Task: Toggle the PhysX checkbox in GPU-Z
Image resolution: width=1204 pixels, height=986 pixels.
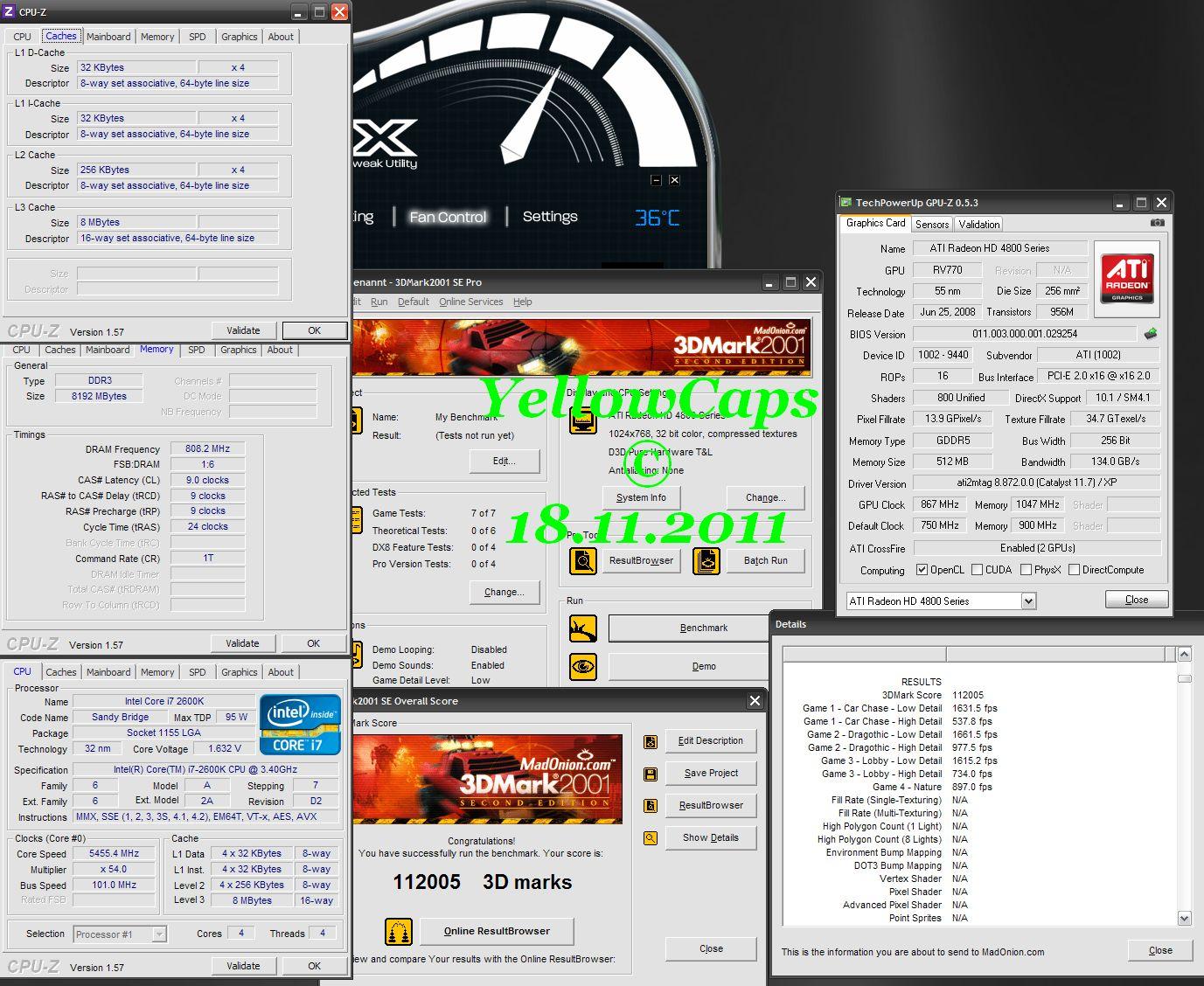Action: [x=1026, y=570]
